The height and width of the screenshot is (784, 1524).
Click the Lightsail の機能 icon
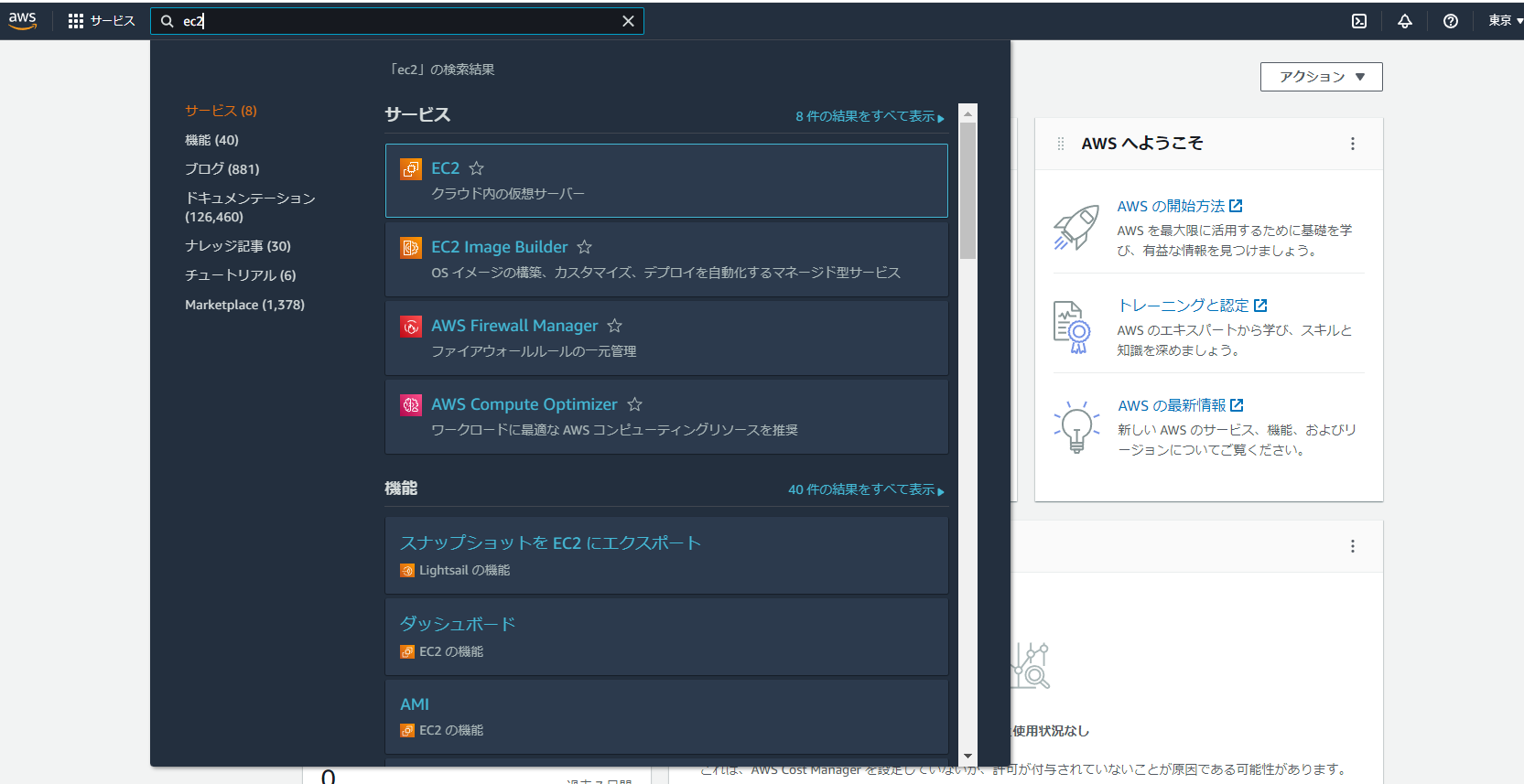[407, 571]
